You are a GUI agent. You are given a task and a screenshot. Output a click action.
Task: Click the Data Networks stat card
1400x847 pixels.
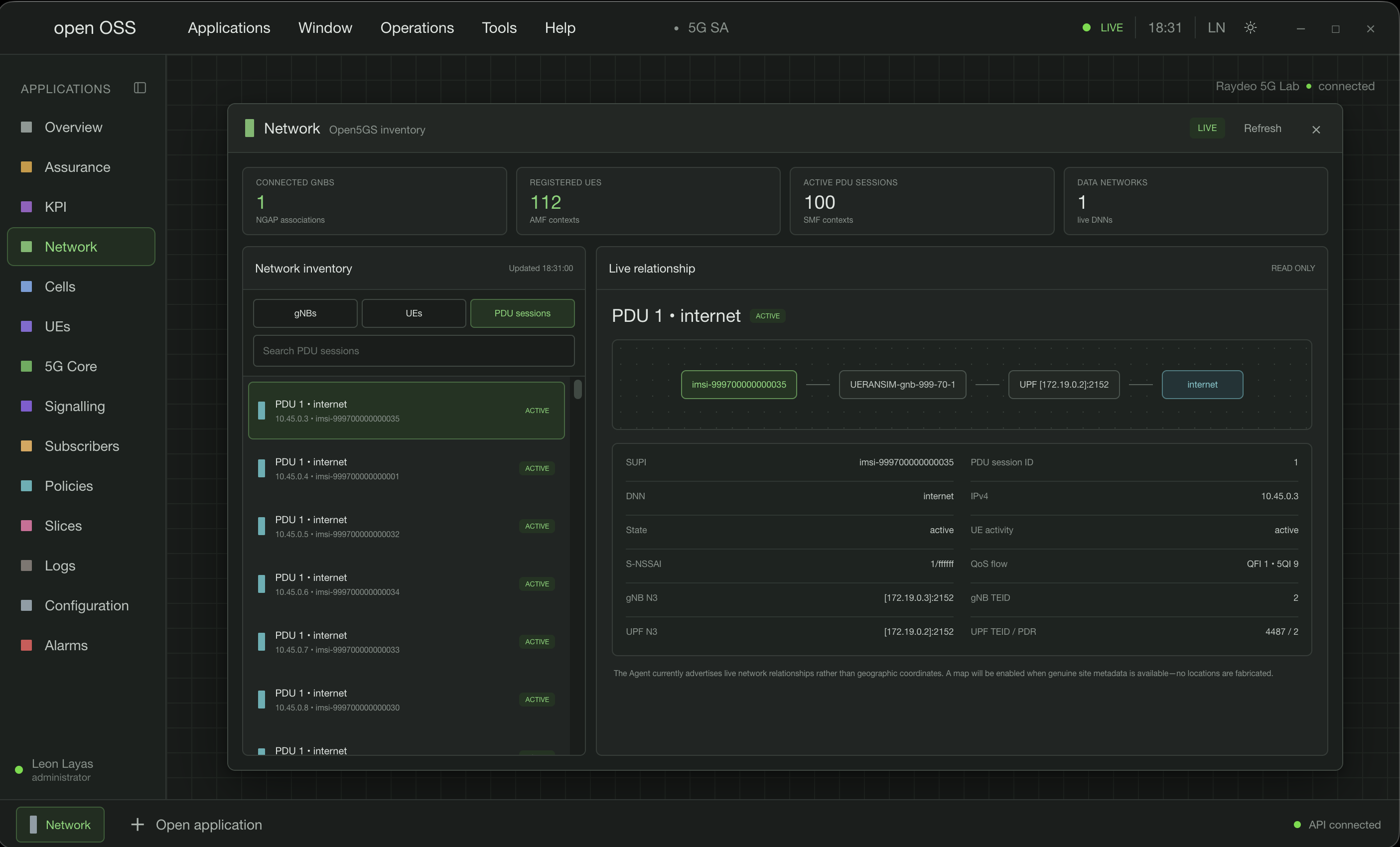1195,200
